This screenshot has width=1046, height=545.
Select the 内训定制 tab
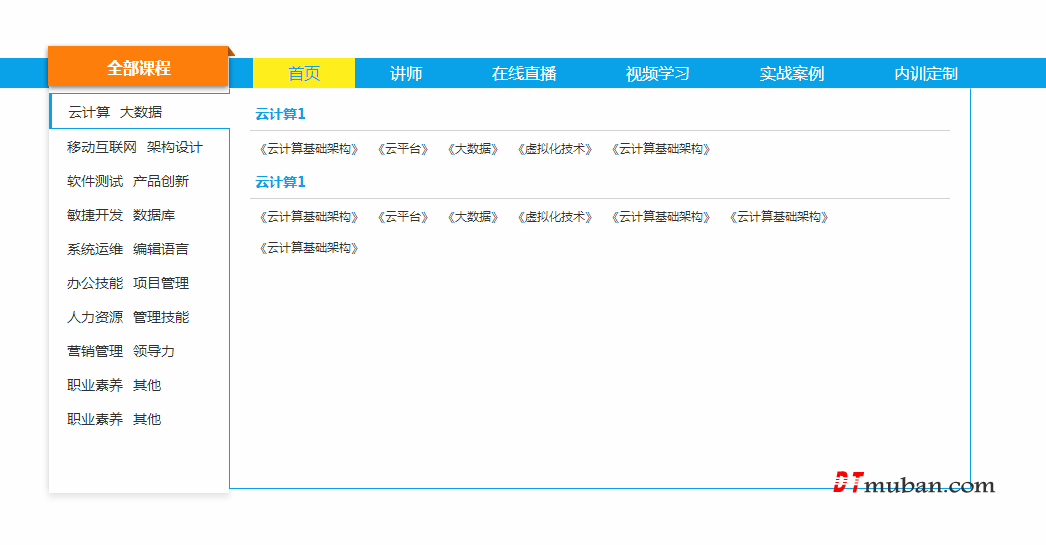[x=926, y=73]
